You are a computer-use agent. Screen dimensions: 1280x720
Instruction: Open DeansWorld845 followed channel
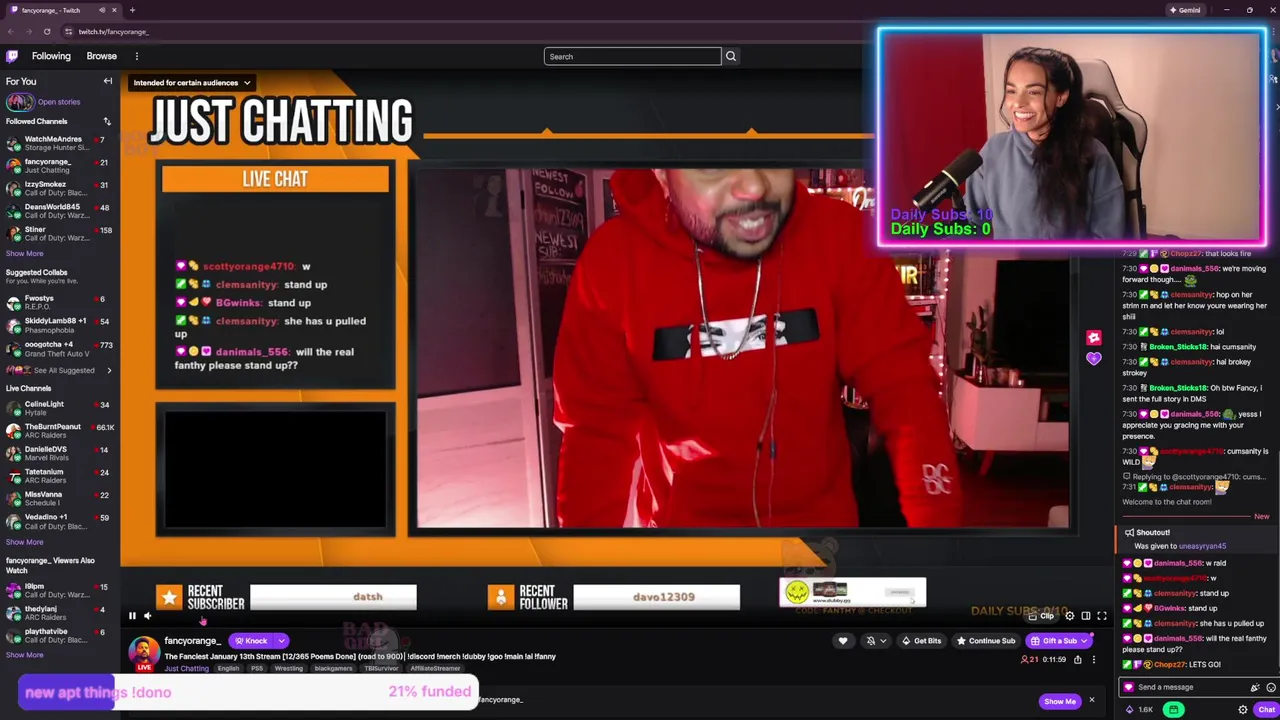(x=58, y=211)
